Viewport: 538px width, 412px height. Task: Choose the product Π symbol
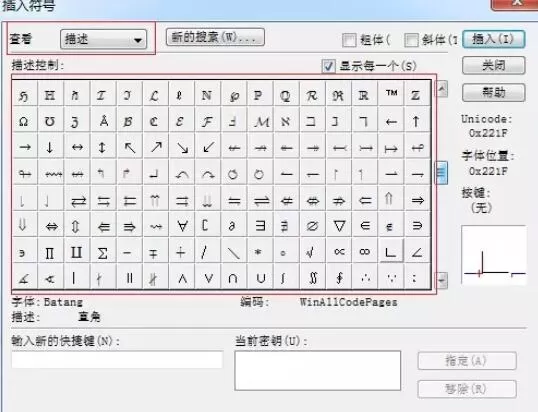click(x=50, y=252)
